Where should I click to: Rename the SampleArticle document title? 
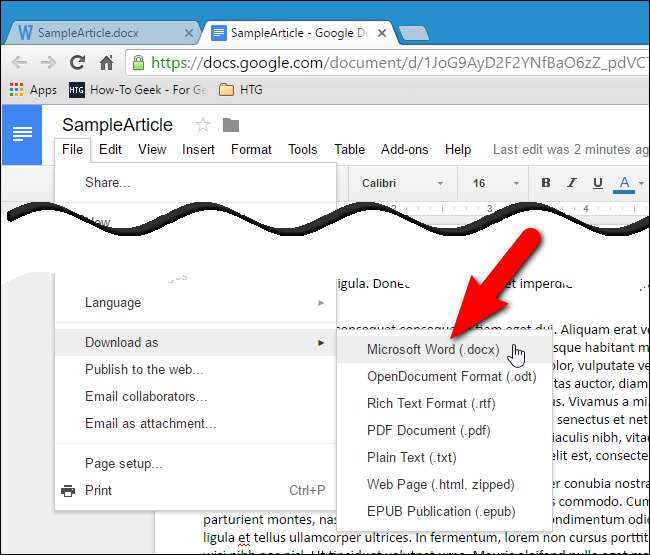tap(117, 125)
